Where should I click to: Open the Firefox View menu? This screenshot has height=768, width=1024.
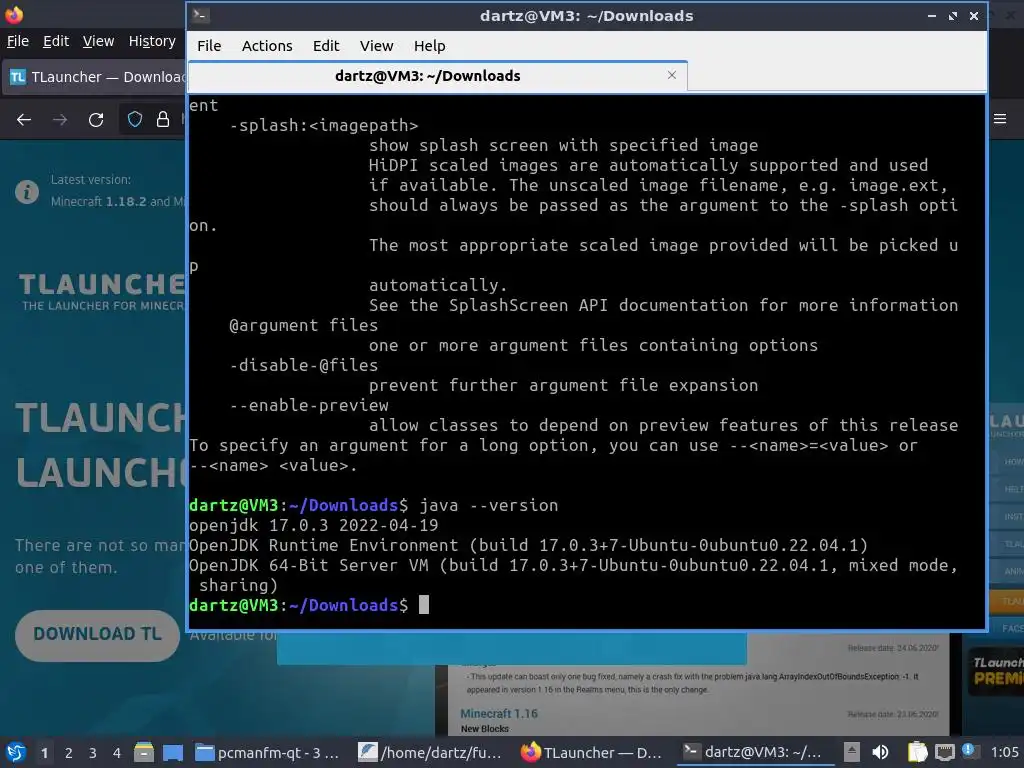tap(98, 41)
